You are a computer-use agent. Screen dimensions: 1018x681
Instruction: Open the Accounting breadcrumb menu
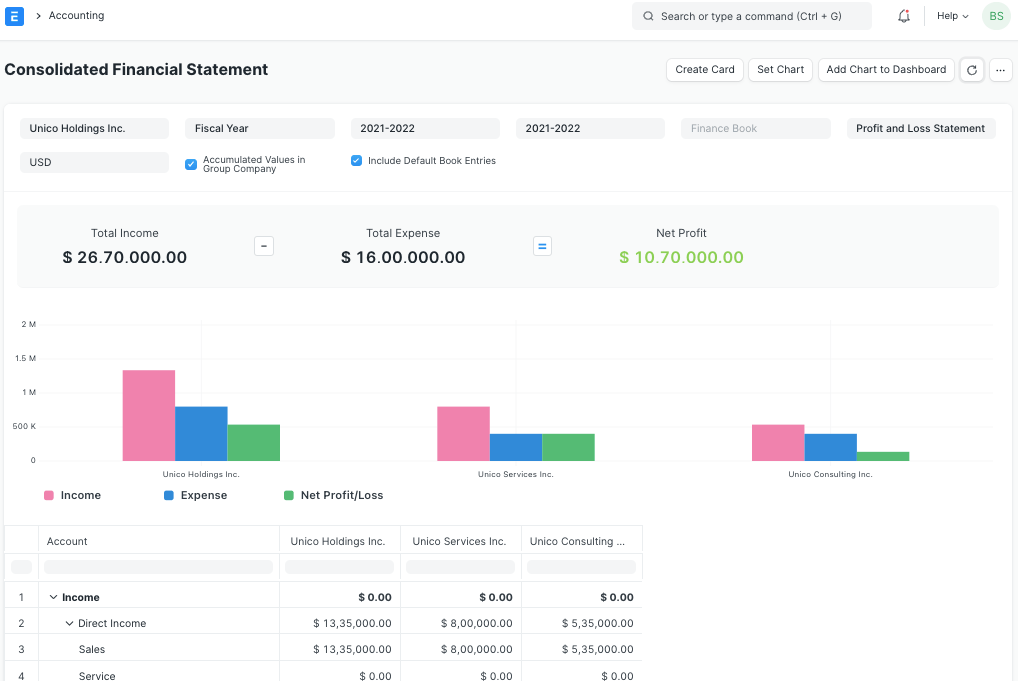(77, 15)
